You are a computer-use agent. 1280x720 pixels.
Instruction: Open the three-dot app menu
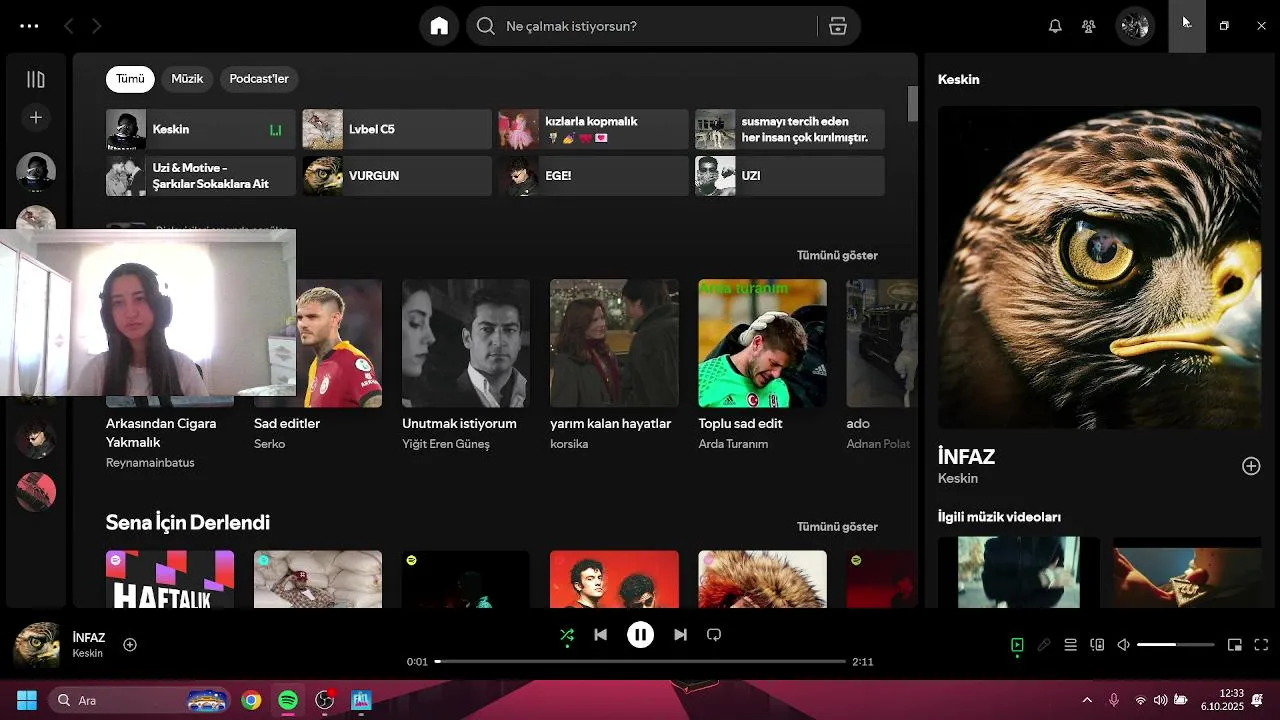(x=29, y=26)
